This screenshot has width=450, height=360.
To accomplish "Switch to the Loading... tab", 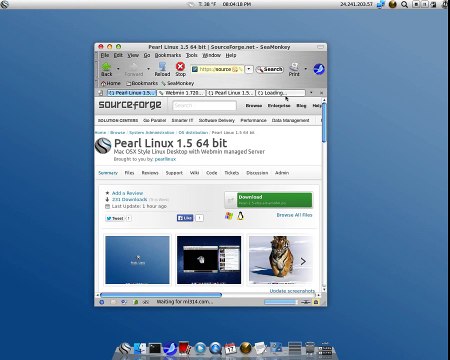I will click(281, 93).
